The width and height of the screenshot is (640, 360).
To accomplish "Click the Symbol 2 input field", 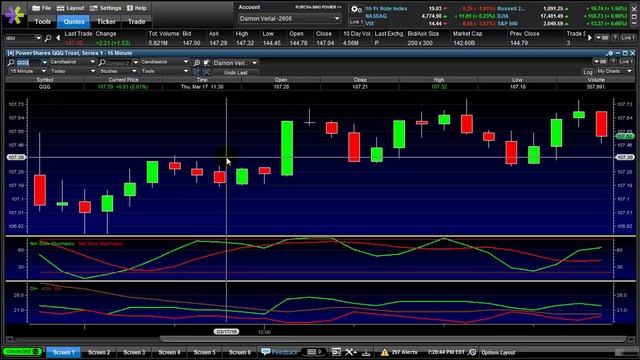I will pos(119,63).
